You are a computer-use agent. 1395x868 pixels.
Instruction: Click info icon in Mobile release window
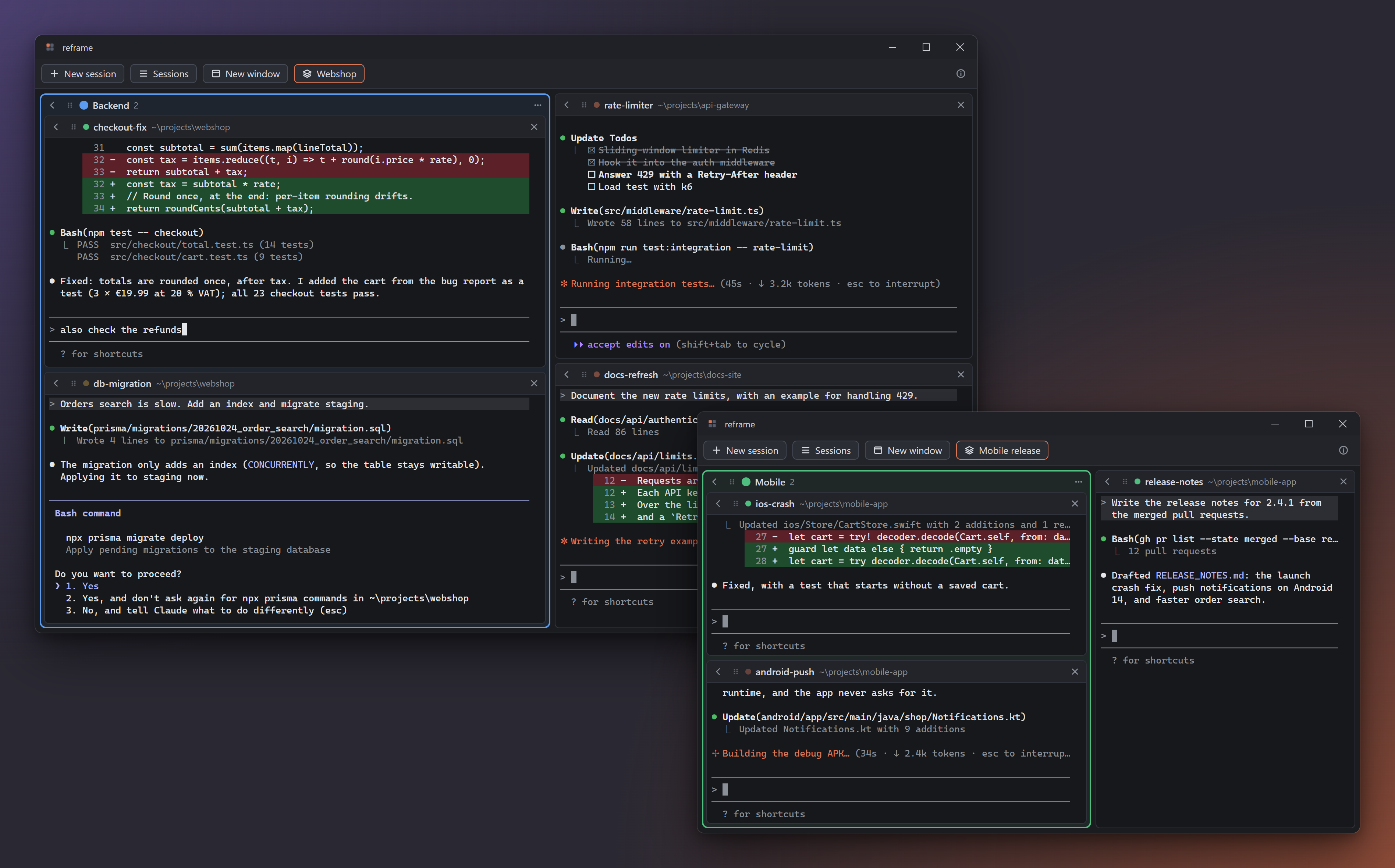[x=1343, y=450]
